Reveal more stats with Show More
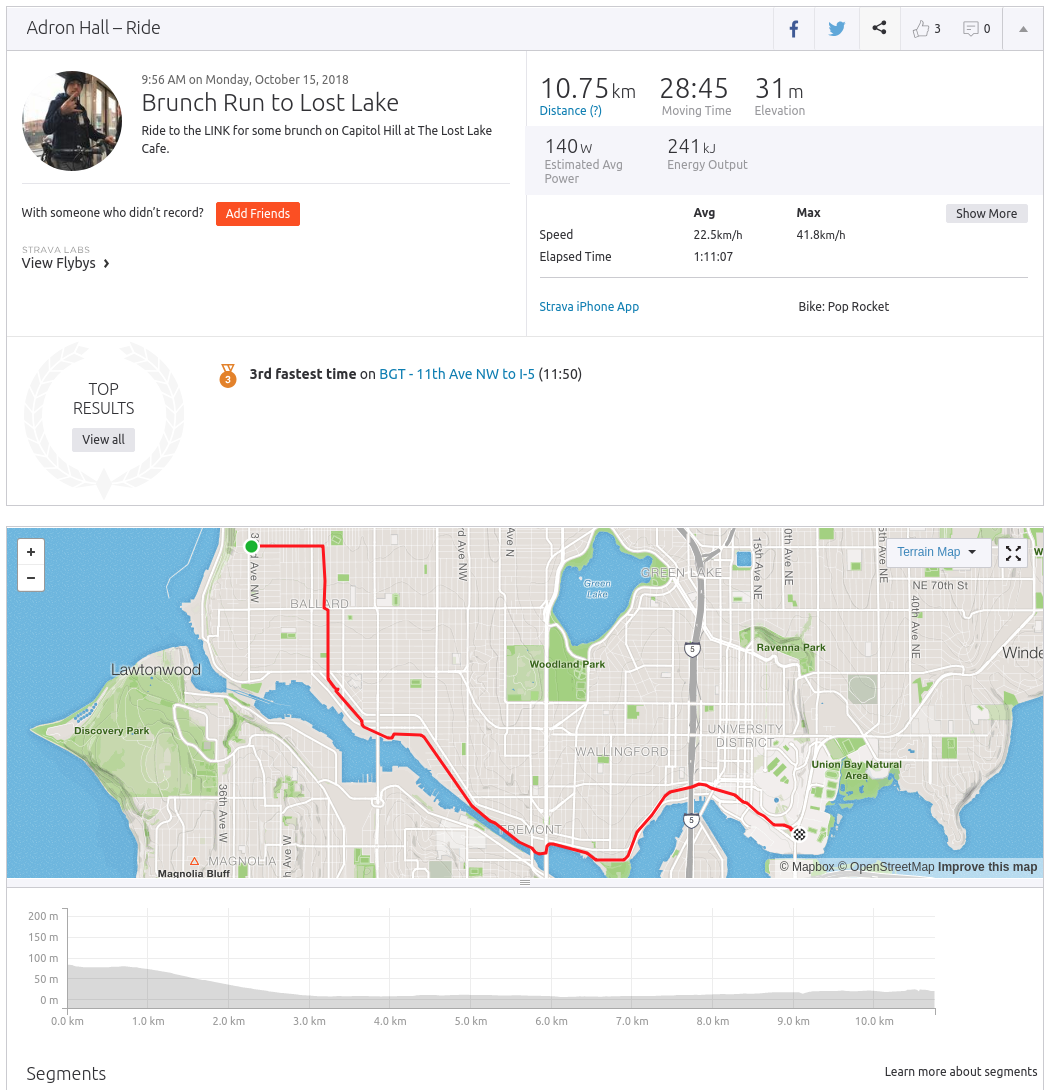1049x1090 pixels. 986,213
